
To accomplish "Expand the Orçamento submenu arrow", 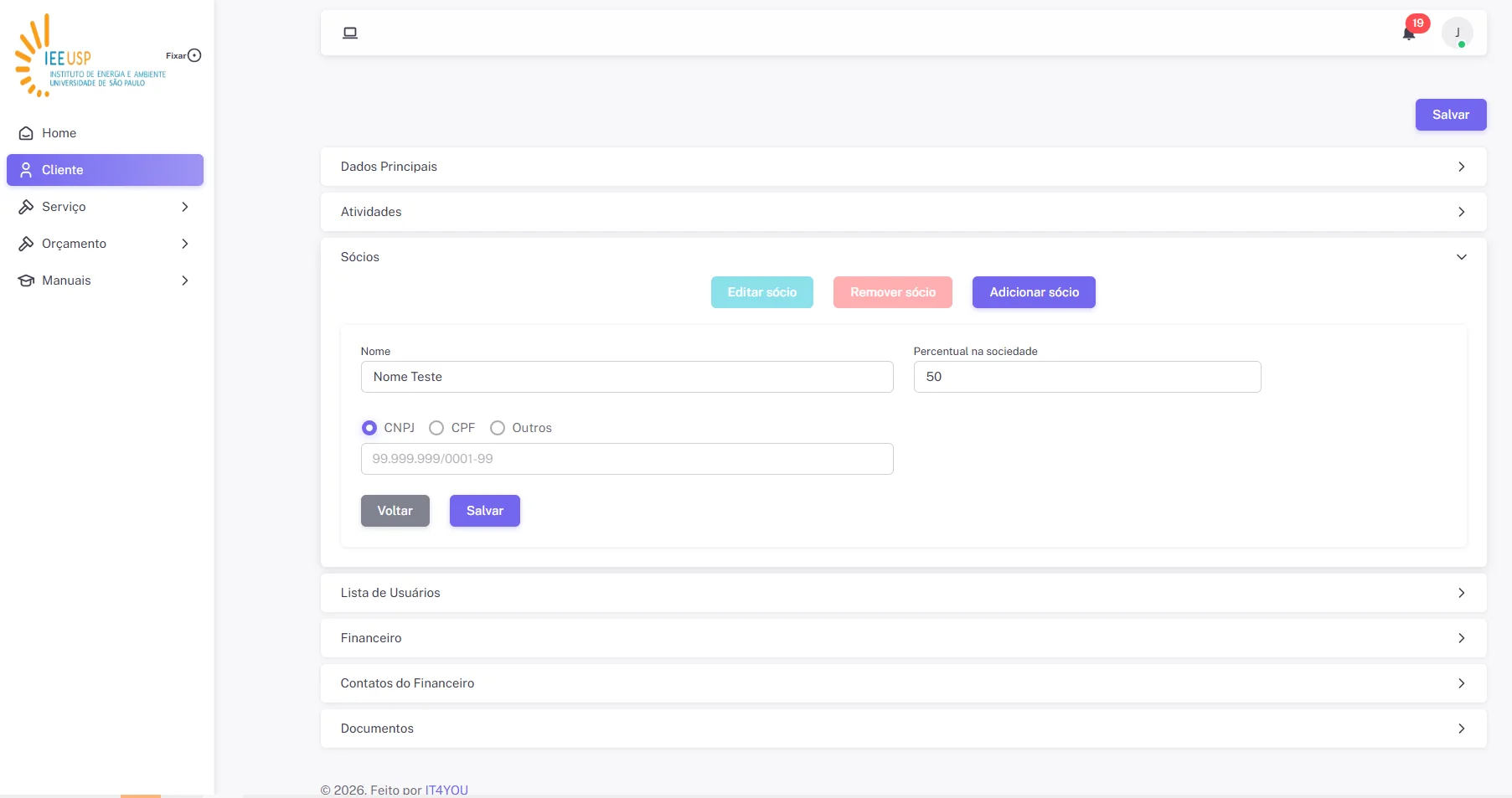I will click(x=185, y=244).
